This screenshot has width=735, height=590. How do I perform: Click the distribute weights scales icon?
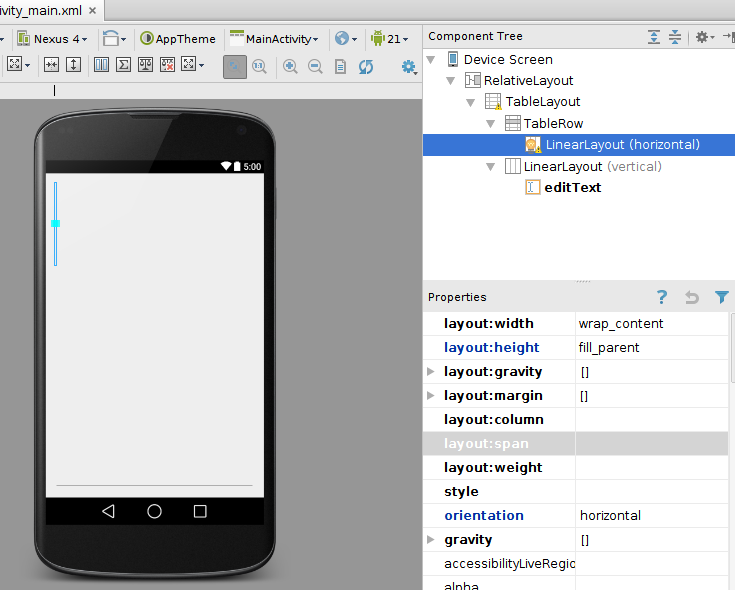(x=145, y=65)
